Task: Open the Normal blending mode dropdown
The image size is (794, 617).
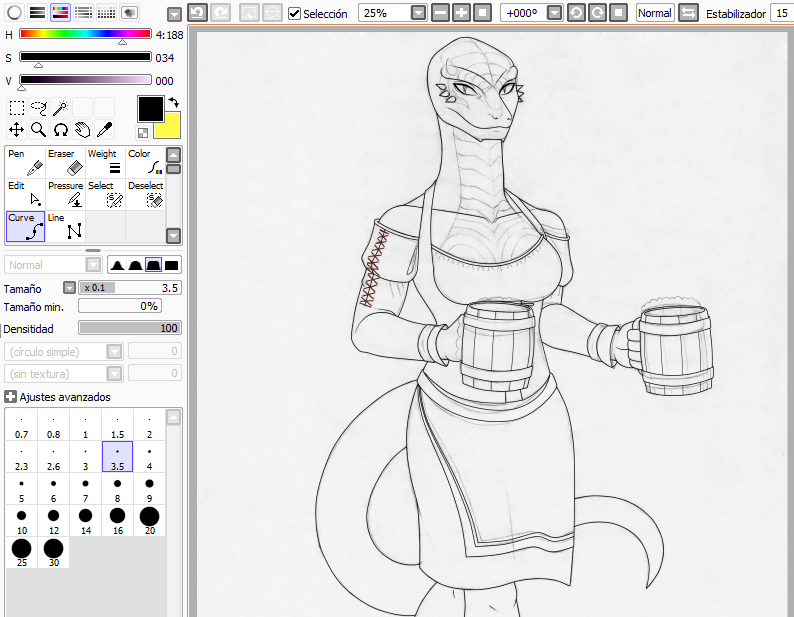Action: pyautogui.click(x=93, y=265)
